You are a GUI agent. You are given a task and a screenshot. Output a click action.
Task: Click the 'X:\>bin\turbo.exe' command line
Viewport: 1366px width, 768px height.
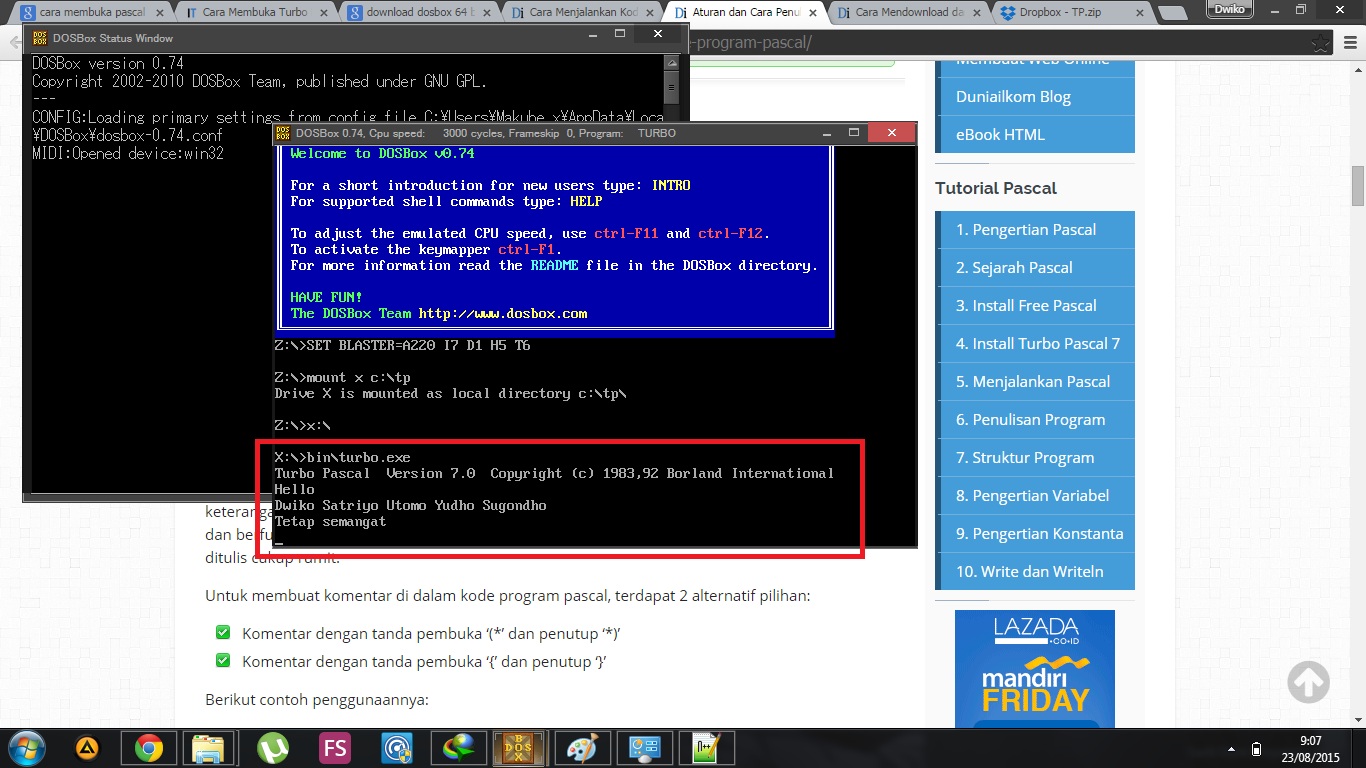coord(342,458)
